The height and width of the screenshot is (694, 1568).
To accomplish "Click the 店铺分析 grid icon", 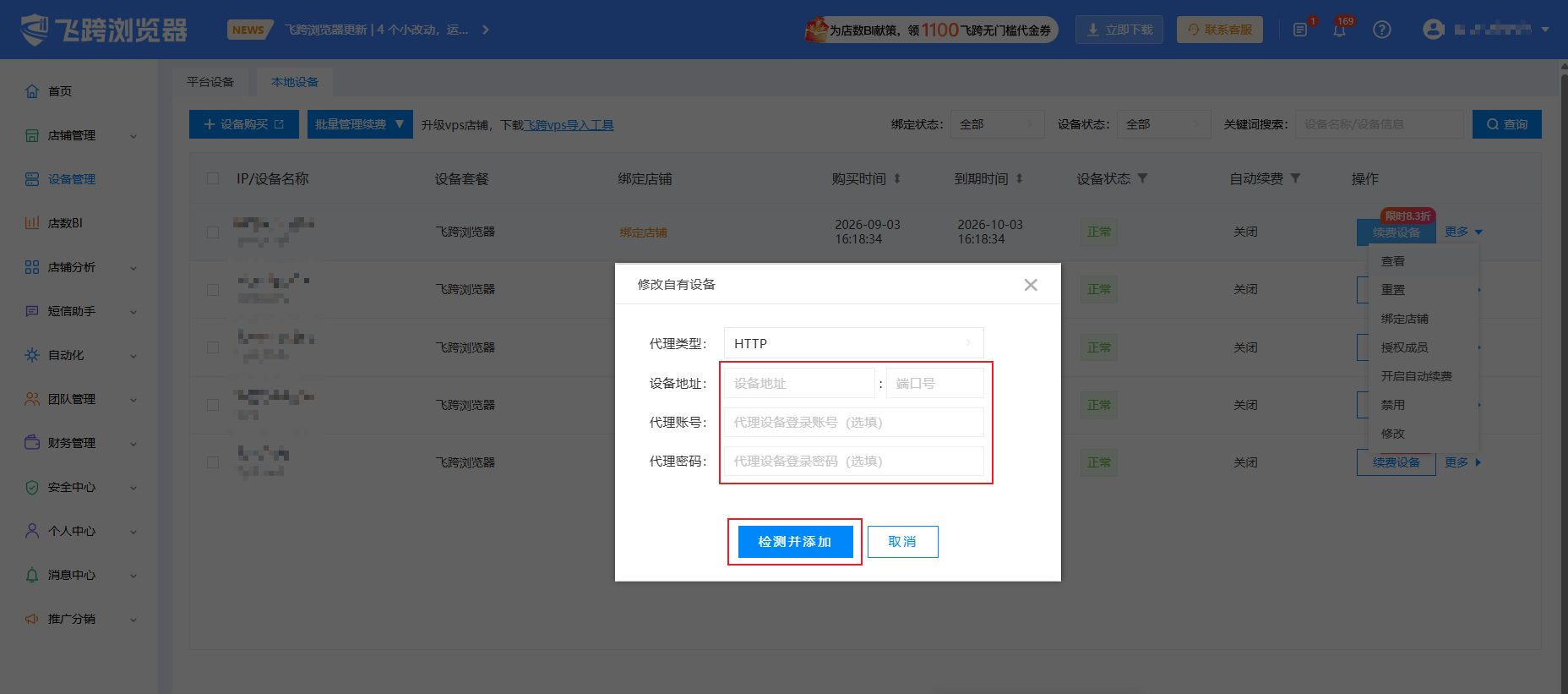I will click(32, 267).
